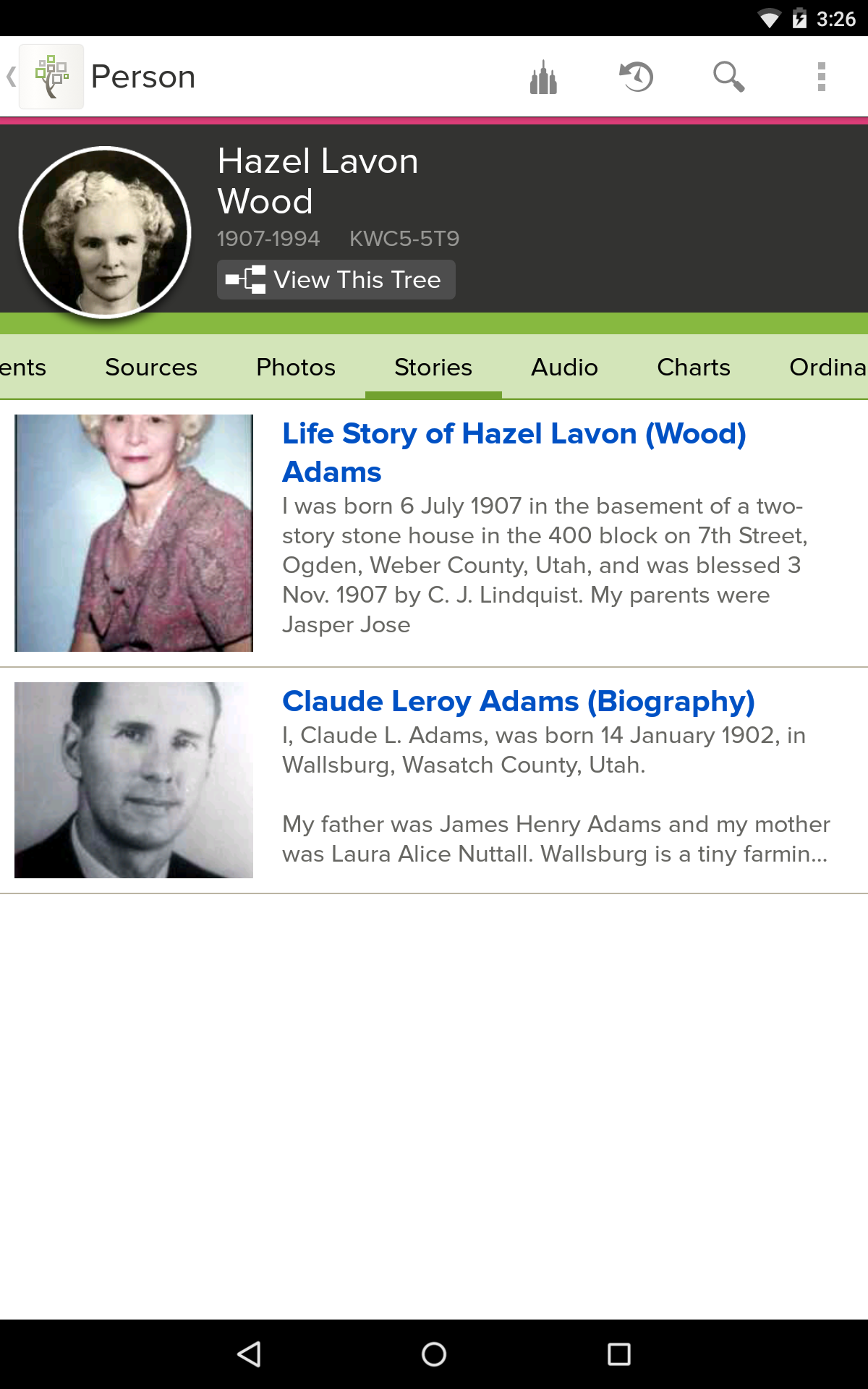Open the overflow menu icon
Image resolution: width=868 pixels, height=1389 pixels.
[x=820, y=76]
